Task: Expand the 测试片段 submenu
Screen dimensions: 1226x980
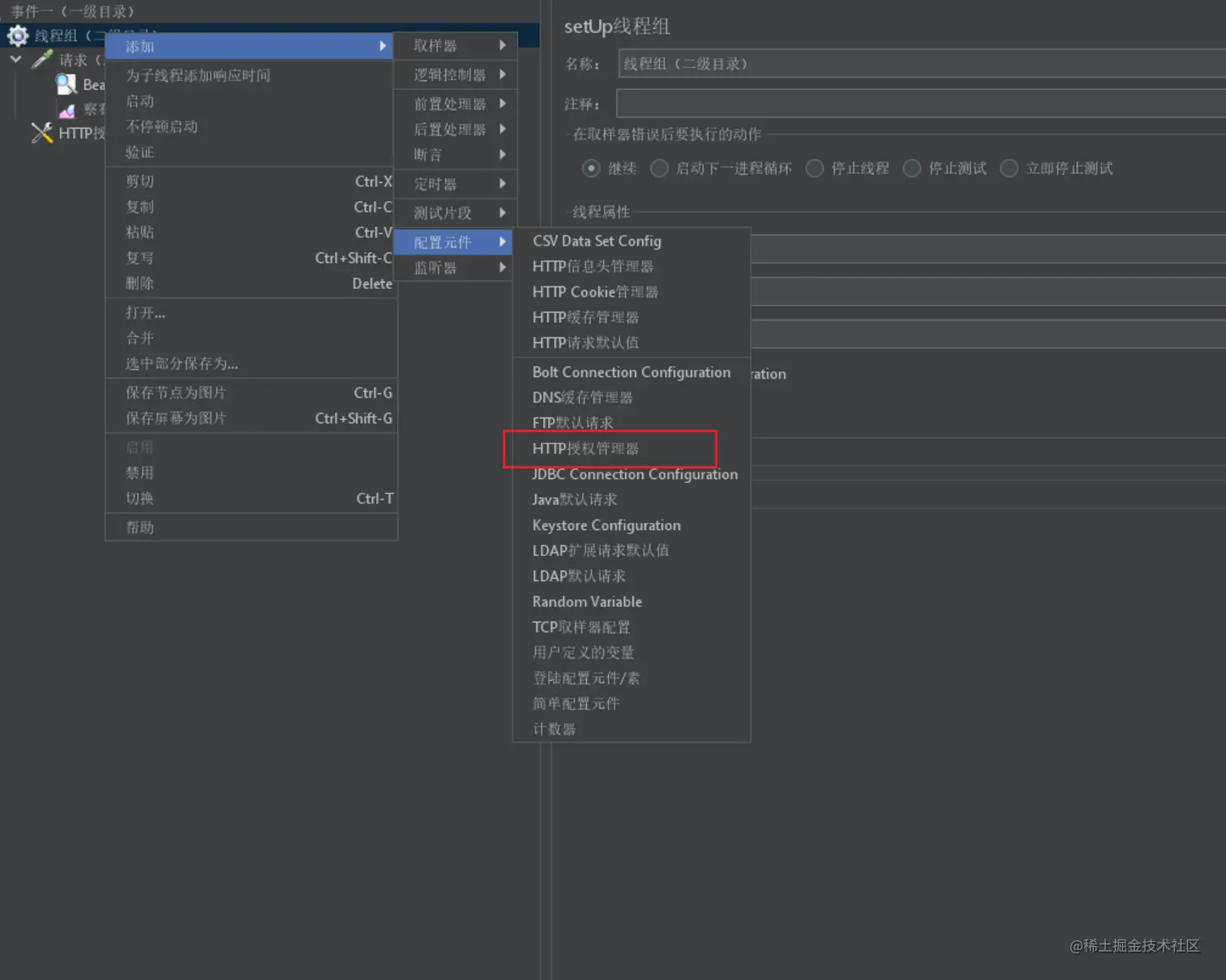Action: pyautogui.click(x=454, y=213)
